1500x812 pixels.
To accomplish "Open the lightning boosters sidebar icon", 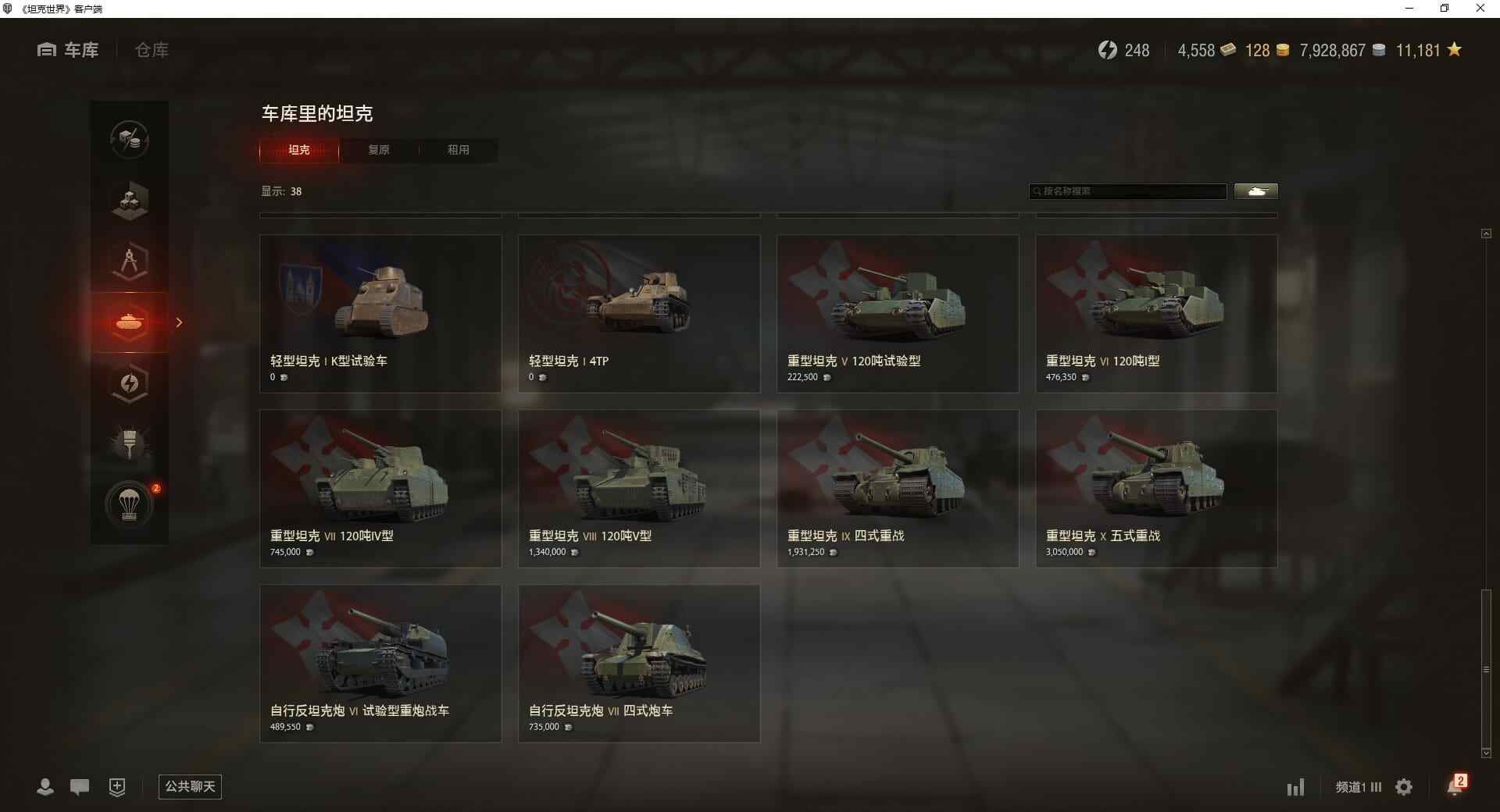I will tap(130, 383).
